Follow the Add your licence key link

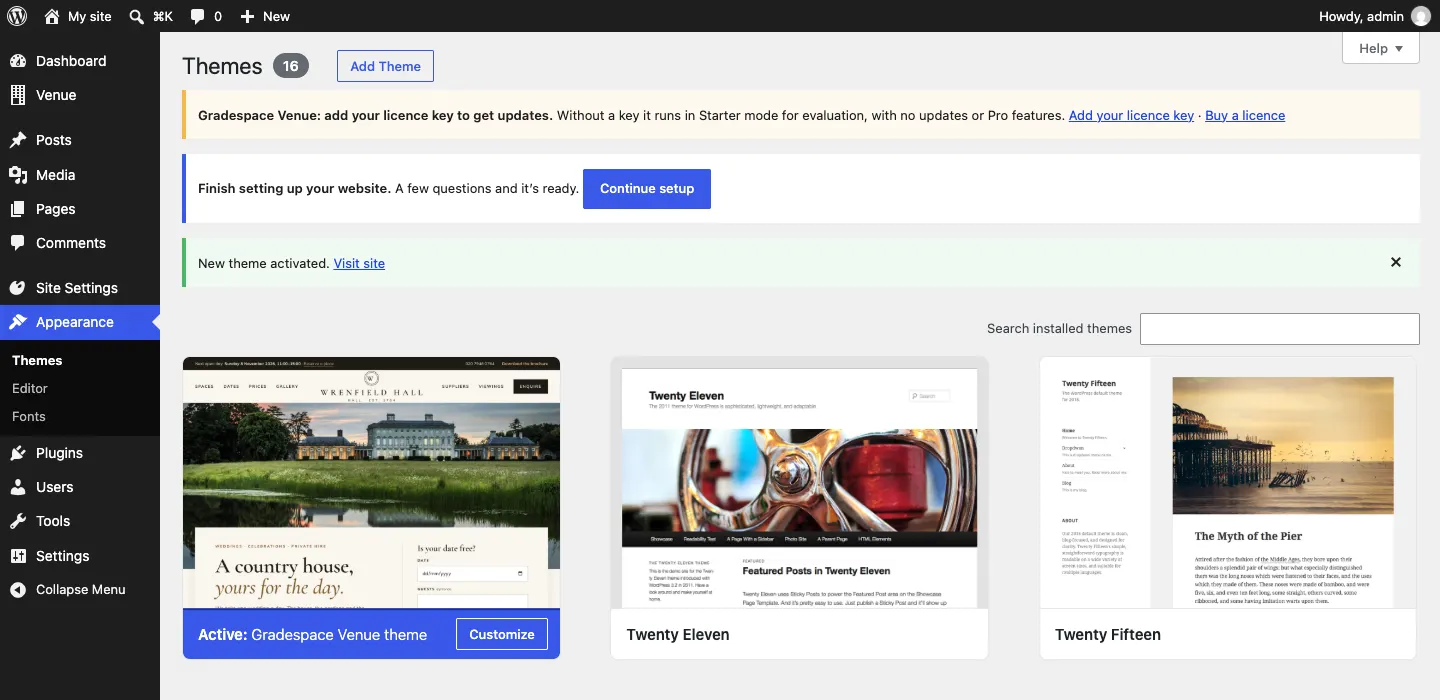pyautogui.click(x=1131, y=116)
